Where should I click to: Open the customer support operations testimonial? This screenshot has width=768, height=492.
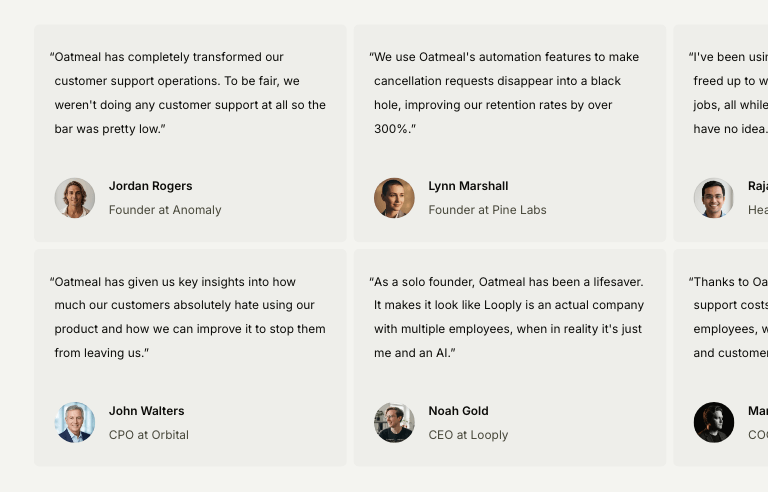click(x=190, y=93)
